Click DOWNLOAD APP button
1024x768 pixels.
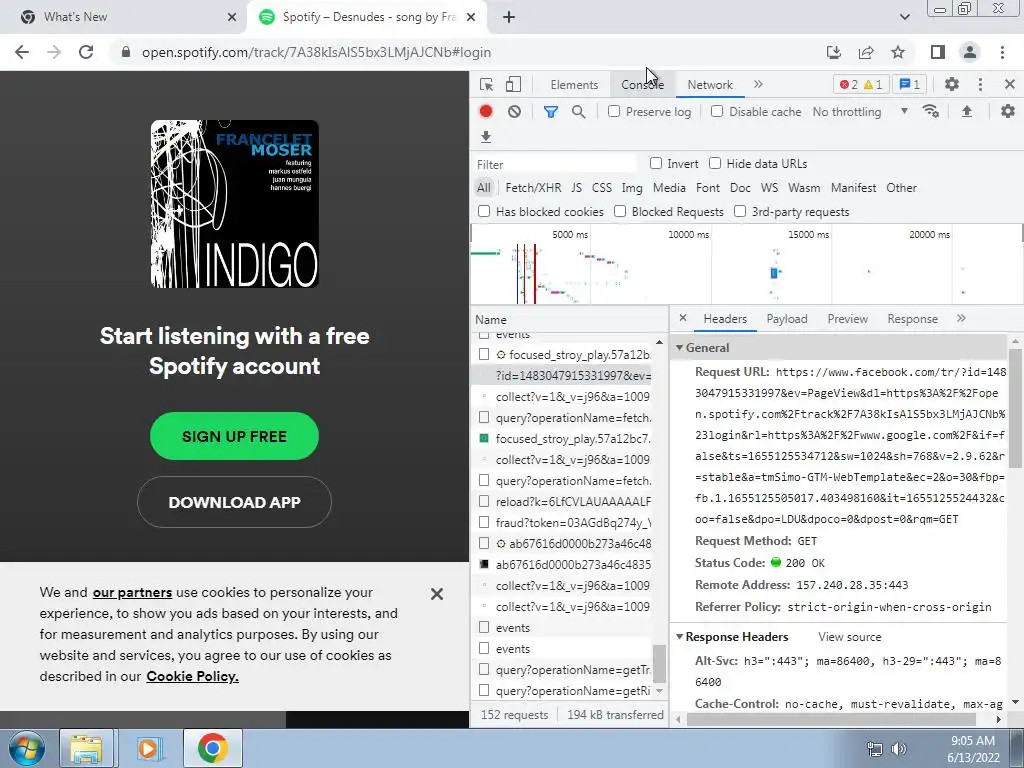[x=234, y=502]
